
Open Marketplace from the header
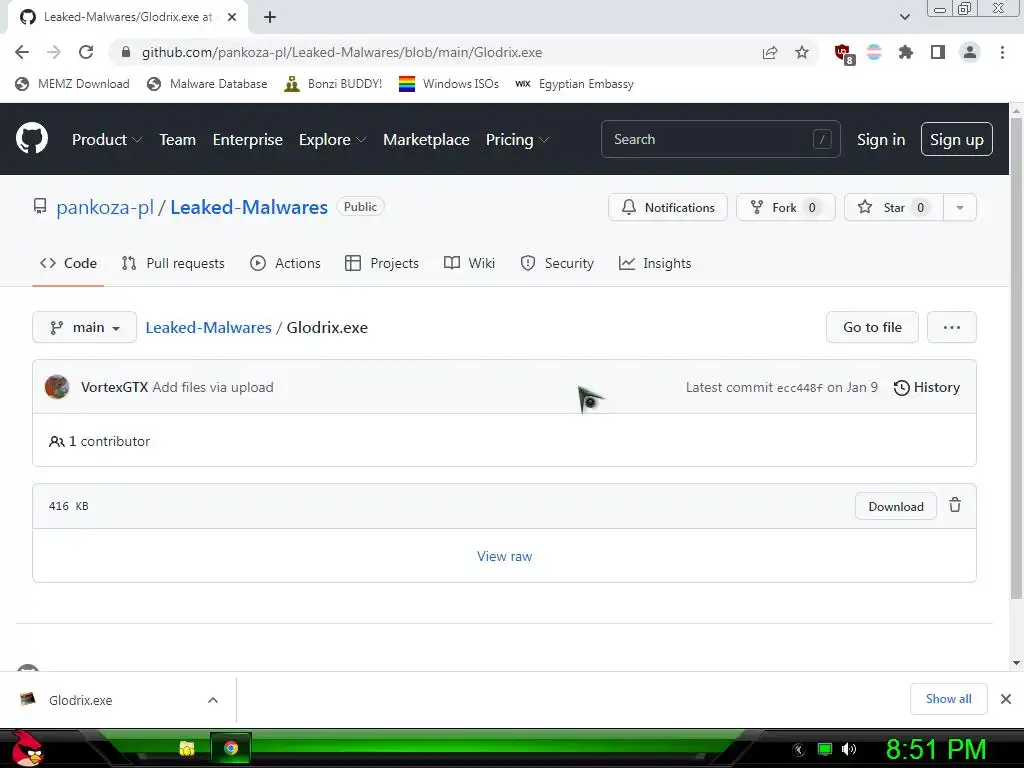(426, 139)
